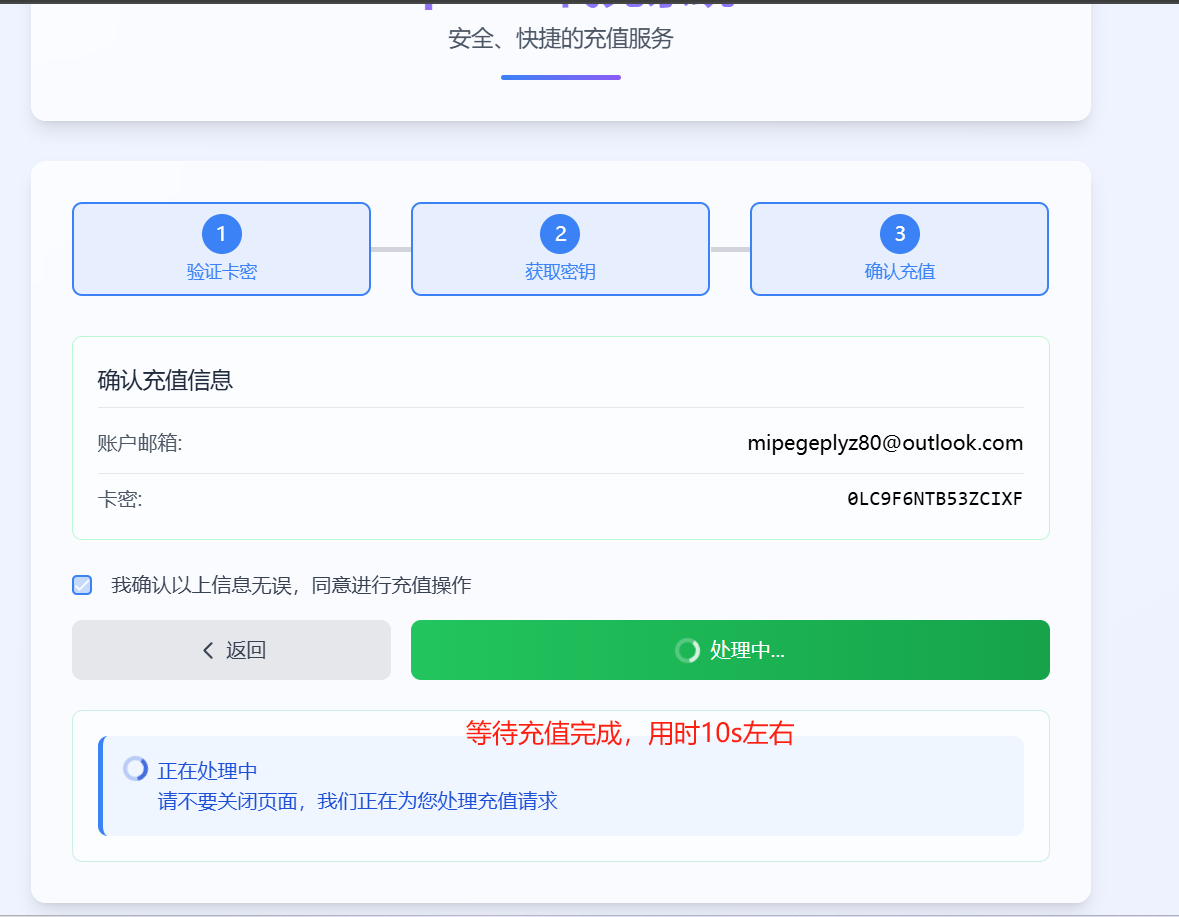Click step 3 确认充值 box
Screen dimensions: 1179x917
pyautogui.click(x=899, y=249)
